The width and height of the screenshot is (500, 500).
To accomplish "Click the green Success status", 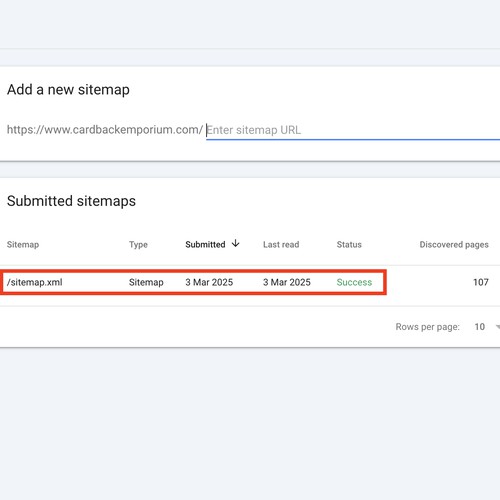I will tap(354, 282).
